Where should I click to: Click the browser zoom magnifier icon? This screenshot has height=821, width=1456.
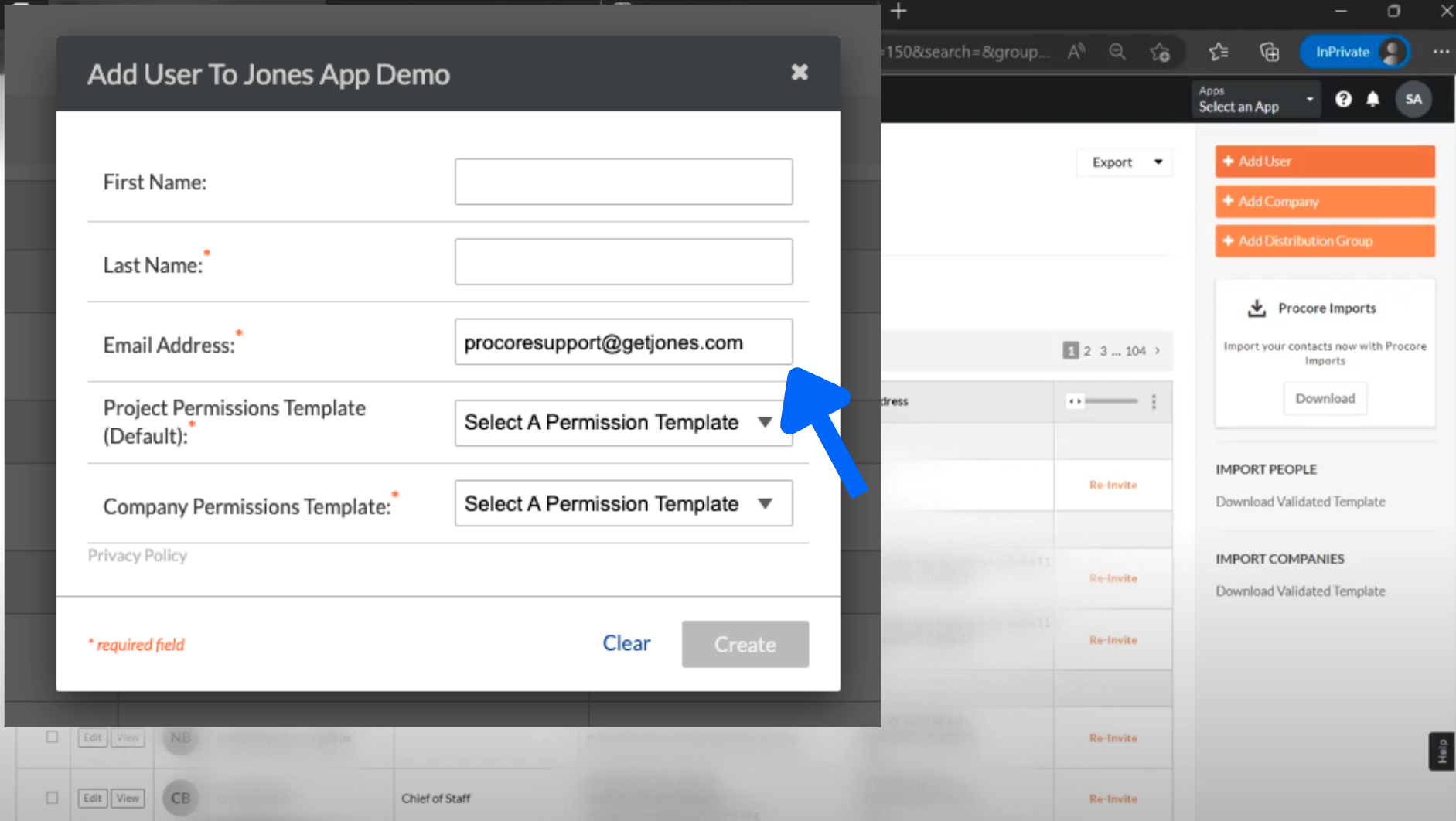coord(1117,52)
